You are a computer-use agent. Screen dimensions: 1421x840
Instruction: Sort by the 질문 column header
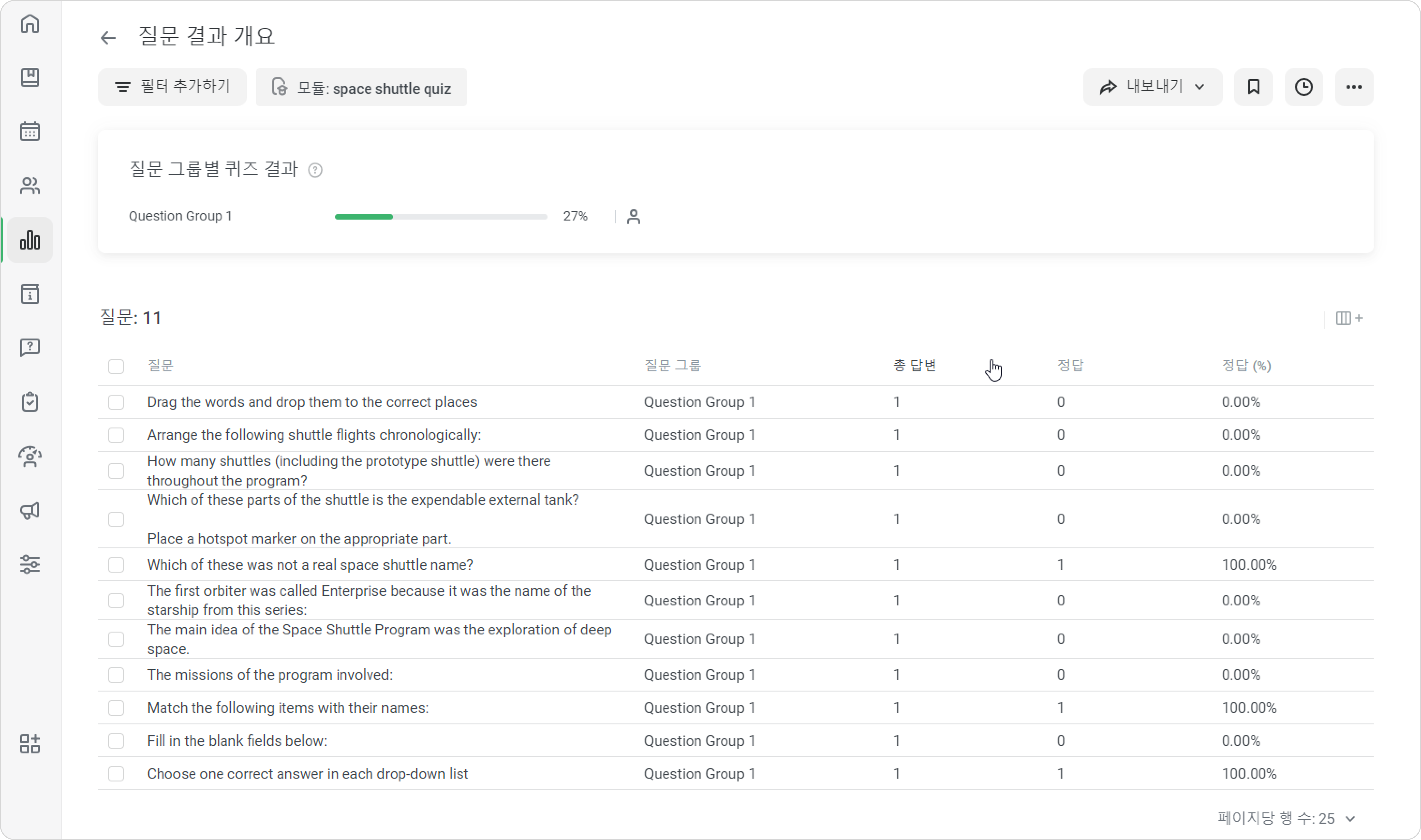pos(160,366)
